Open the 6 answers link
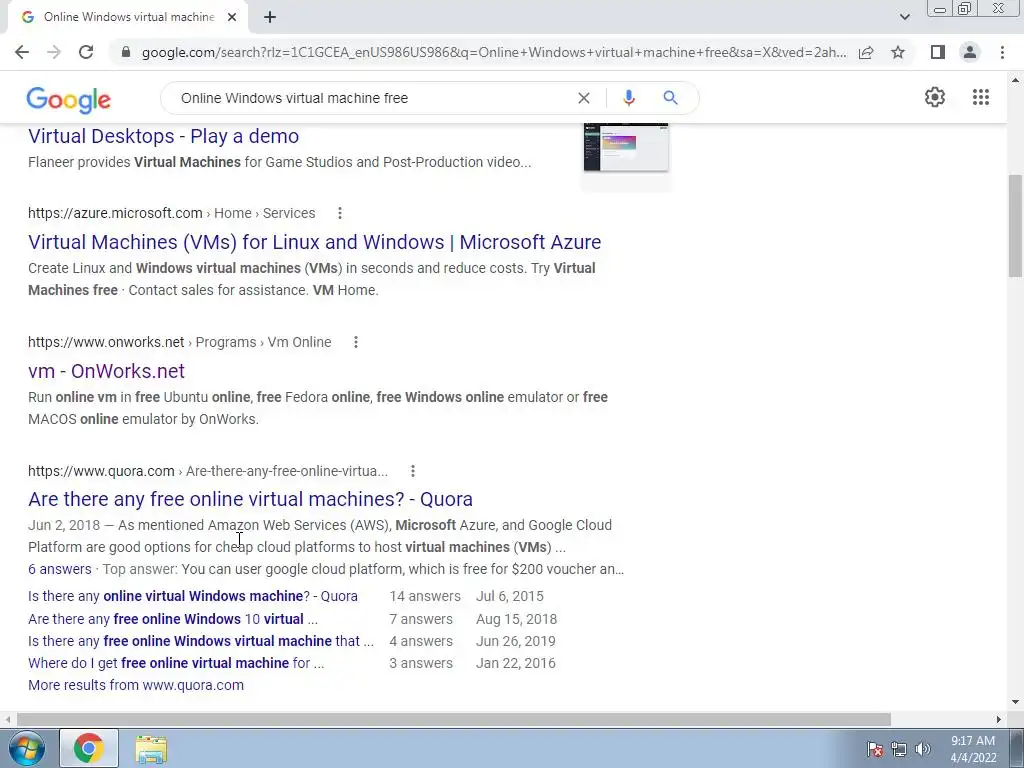The height and width of the screenshot is (768, 1024). [x=59, y=569]
